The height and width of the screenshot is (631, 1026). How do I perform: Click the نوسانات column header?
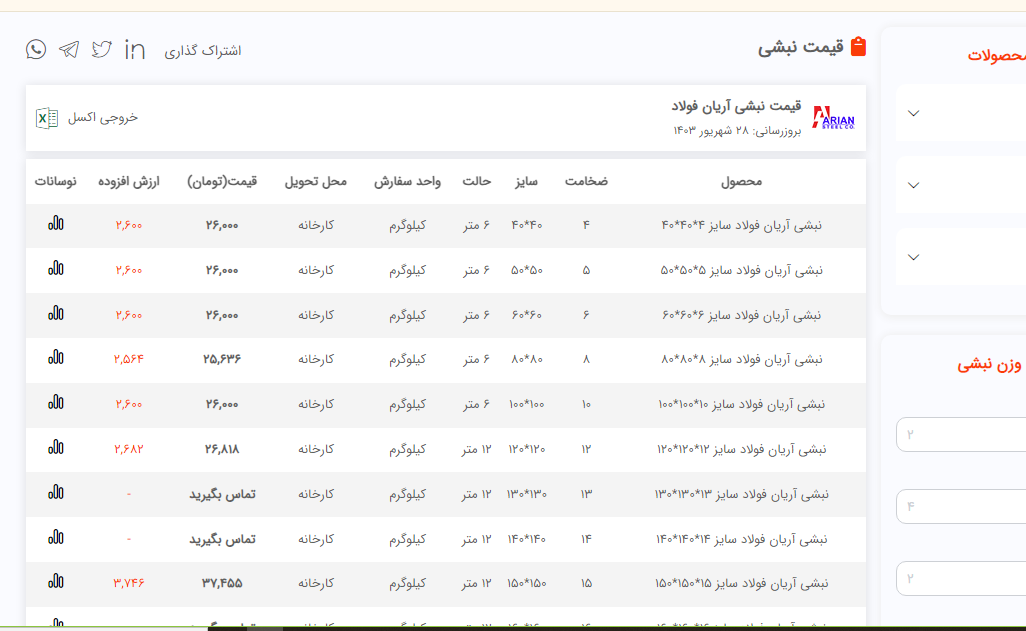(56, 182)
